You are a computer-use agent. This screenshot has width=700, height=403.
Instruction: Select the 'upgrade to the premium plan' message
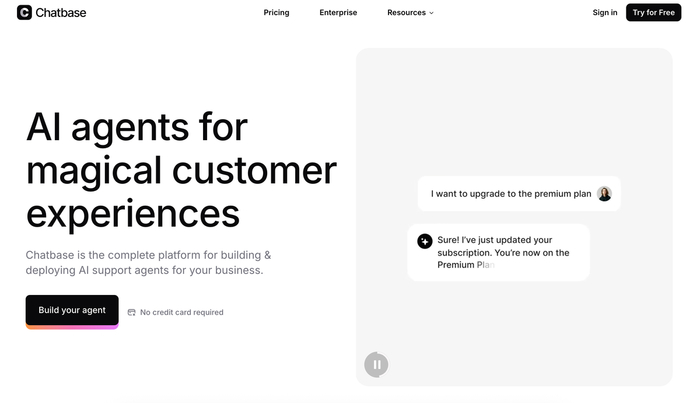511,194
